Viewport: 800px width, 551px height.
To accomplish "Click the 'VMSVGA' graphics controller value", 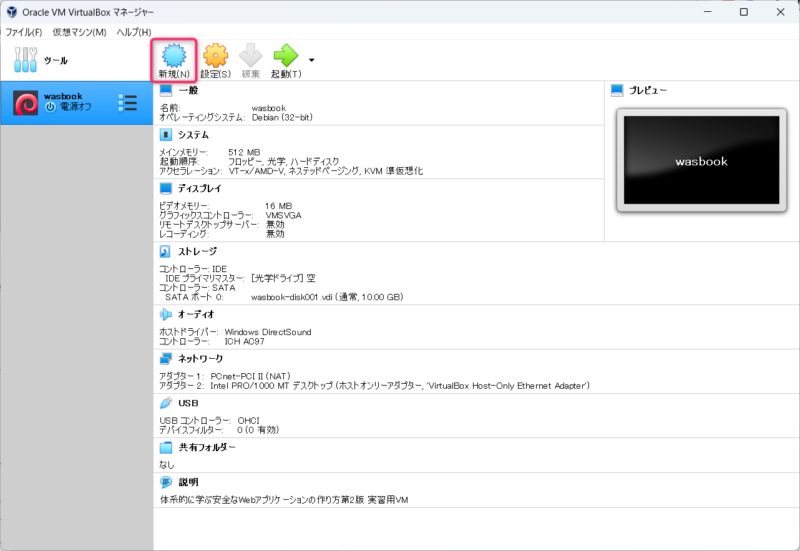I will pyautogui.click(x=283, y=215).
